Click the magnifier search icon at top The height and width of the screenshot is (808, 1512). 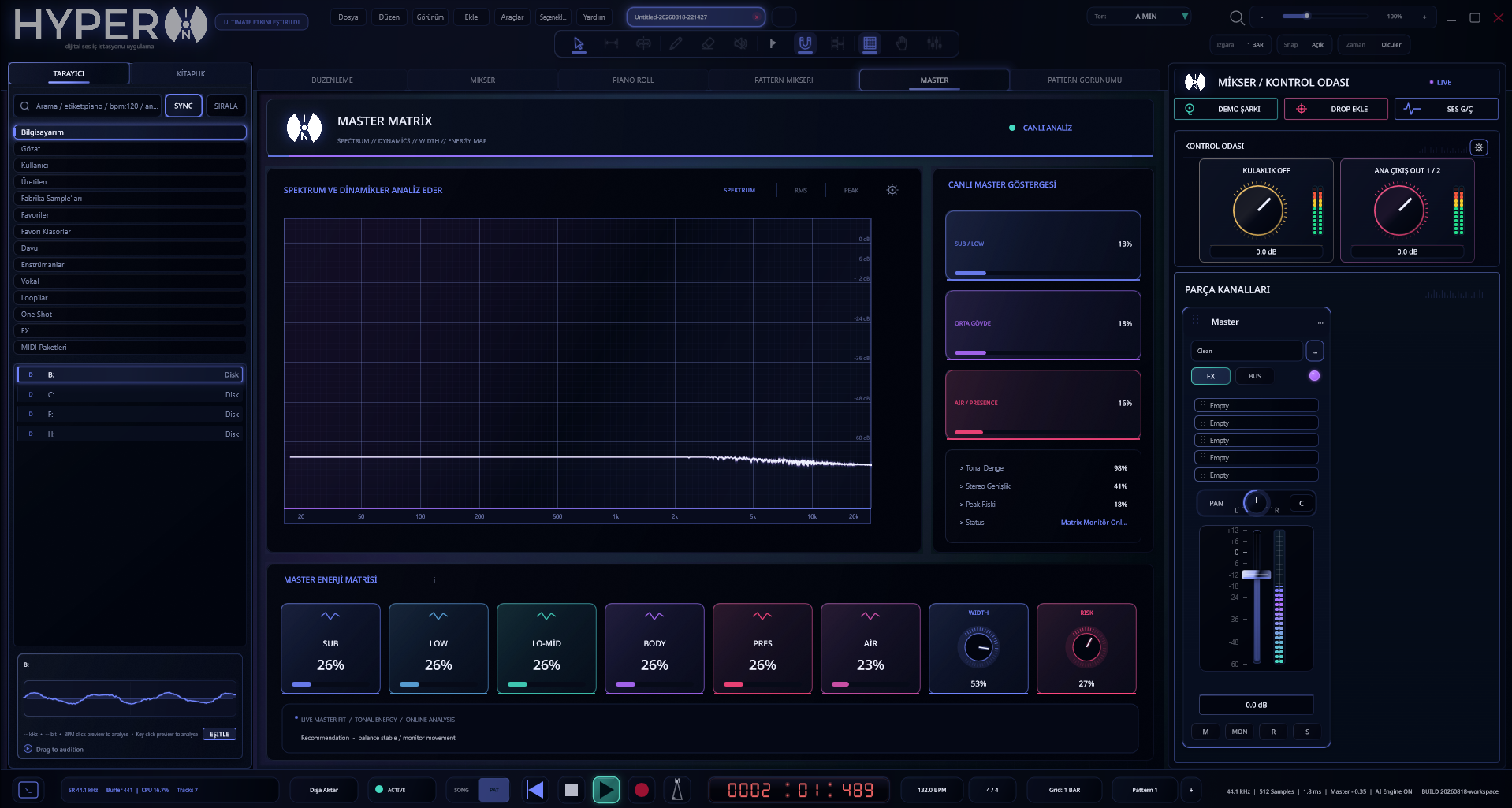click(1237, 17)
